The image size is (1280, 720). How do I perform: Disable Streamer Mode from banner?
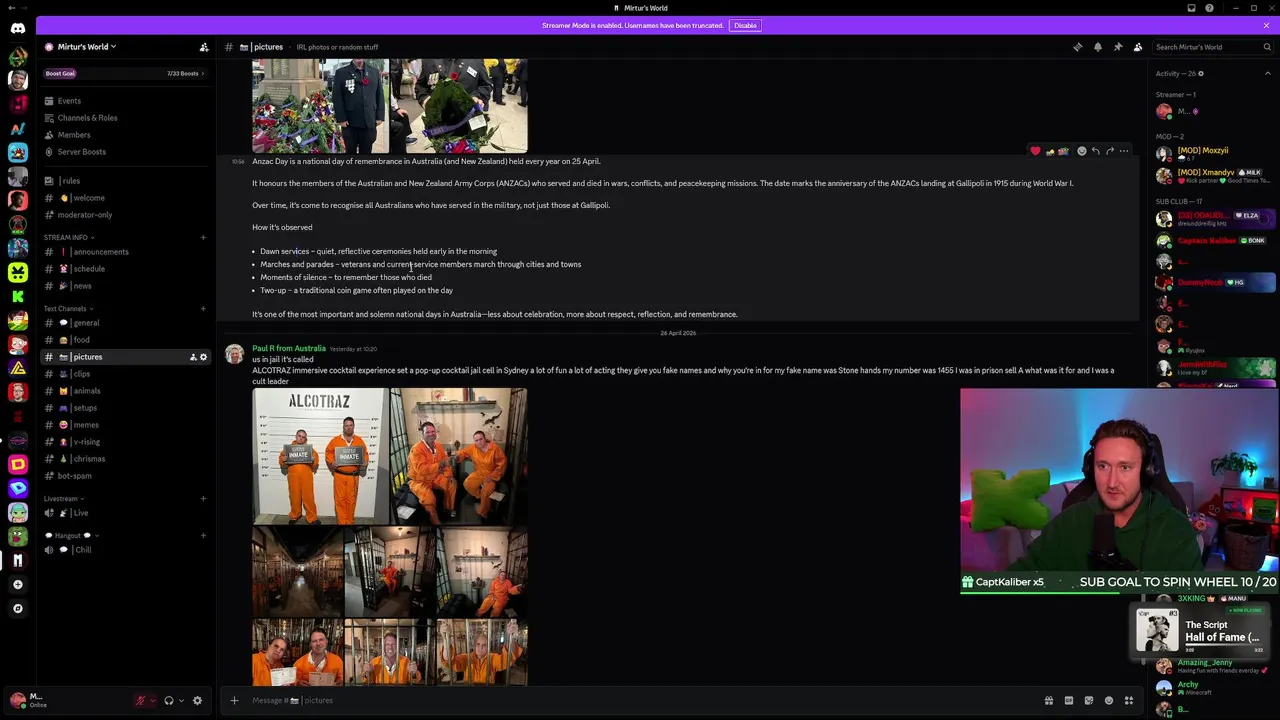[x=745, y=25]
